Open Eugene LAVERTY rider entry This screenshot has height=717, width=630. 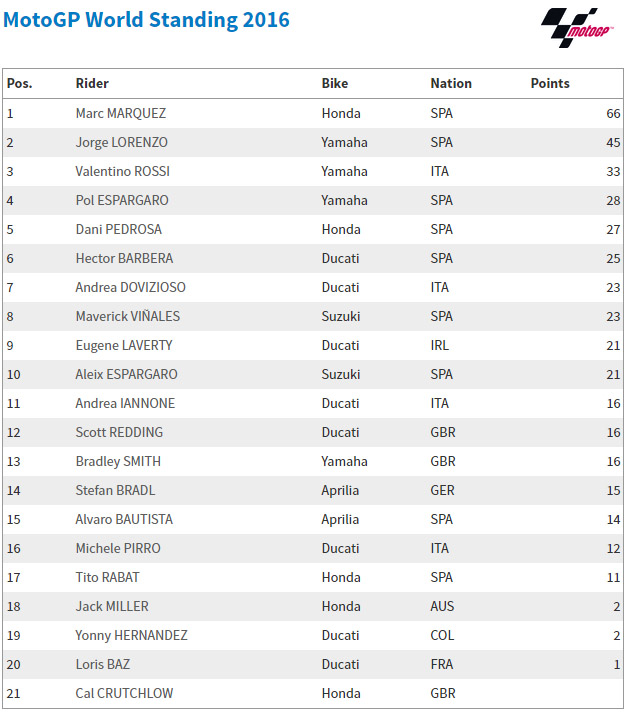click(124, 346)
